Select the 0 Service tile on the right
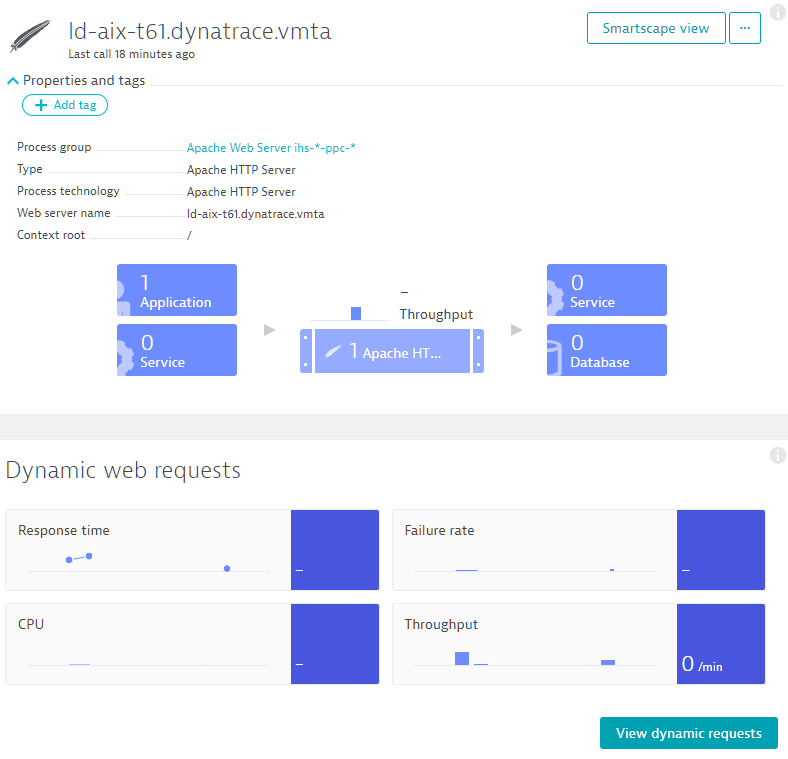 (607, 290)
